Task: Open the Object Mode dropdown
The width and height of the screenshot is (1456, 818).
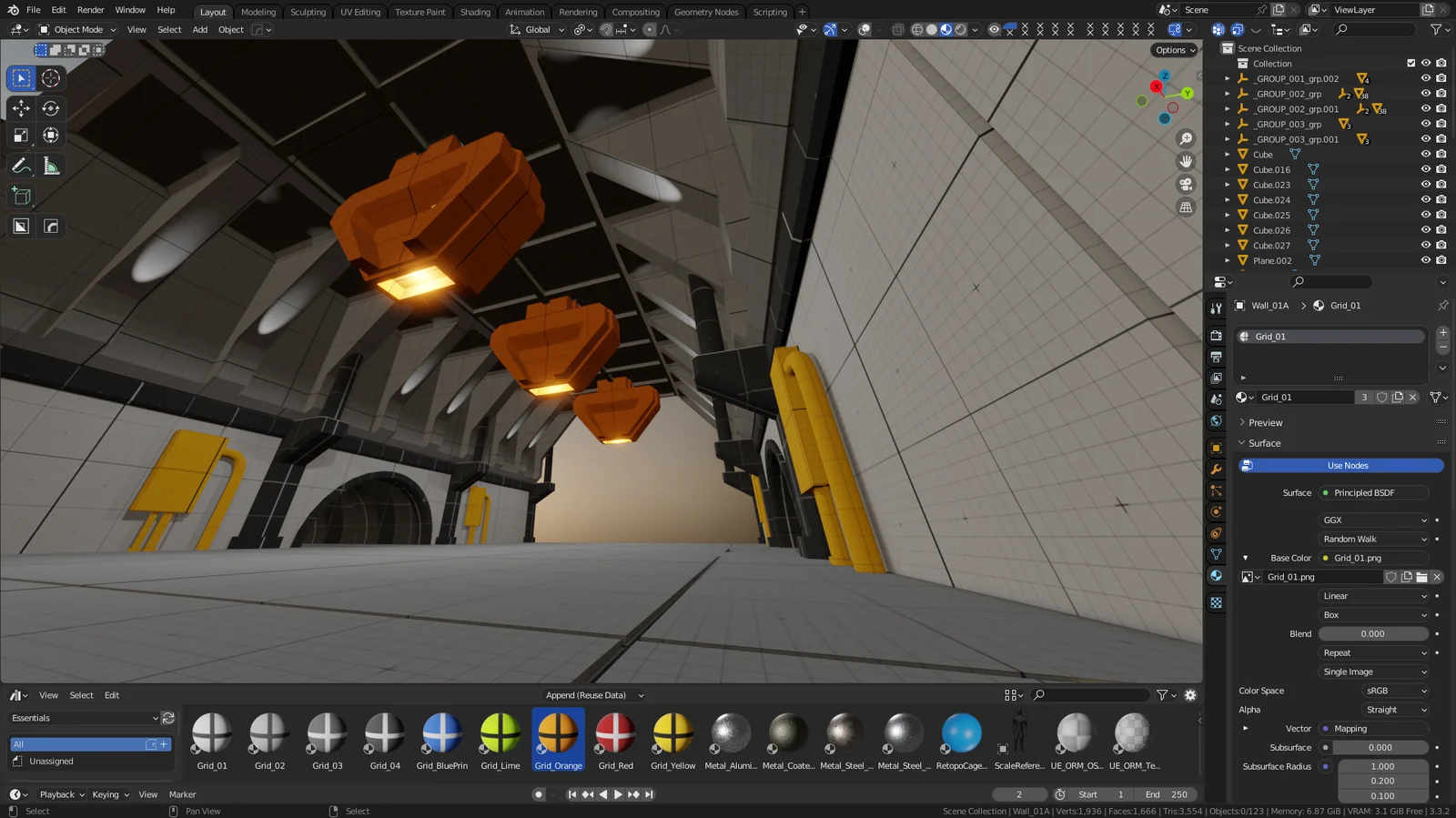Action: [x=77, y=30]
